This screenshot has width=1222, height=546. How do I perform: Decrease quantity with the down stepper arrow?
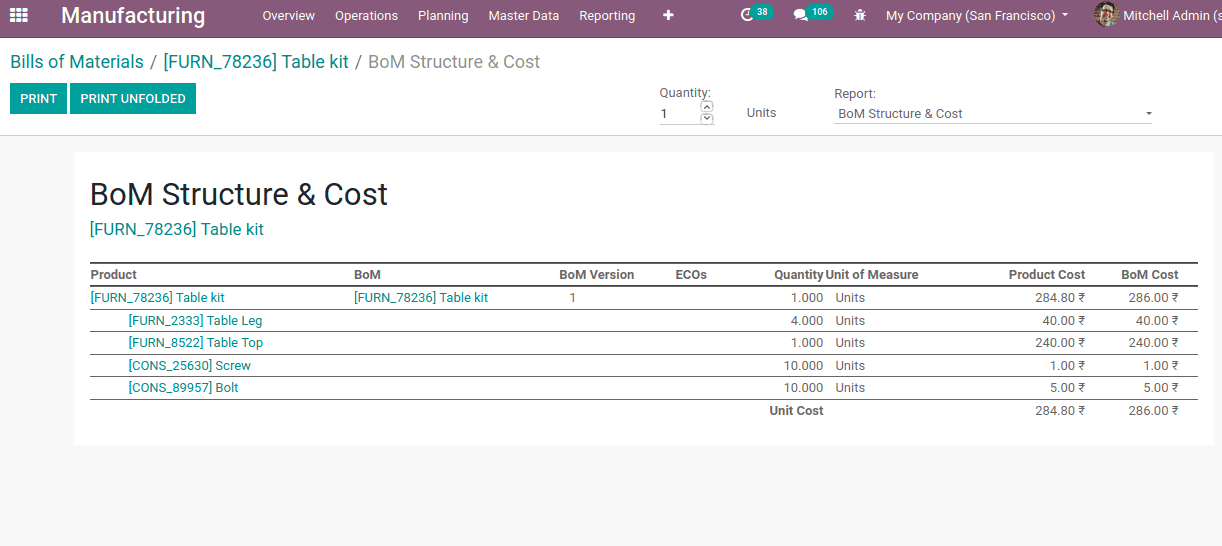click(x=707, y=119)
